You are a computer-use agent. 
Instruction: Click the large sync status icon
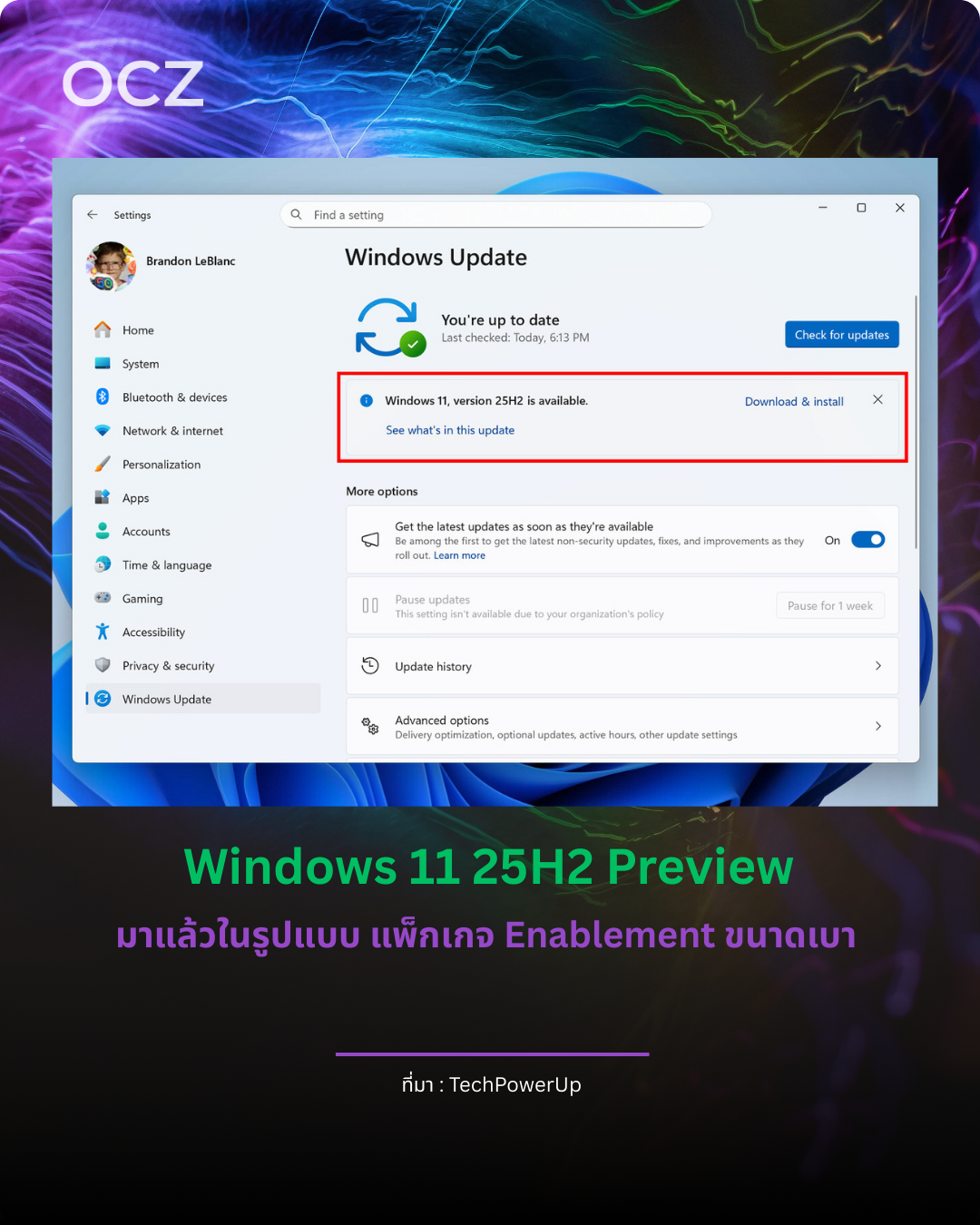pos(389,328)
